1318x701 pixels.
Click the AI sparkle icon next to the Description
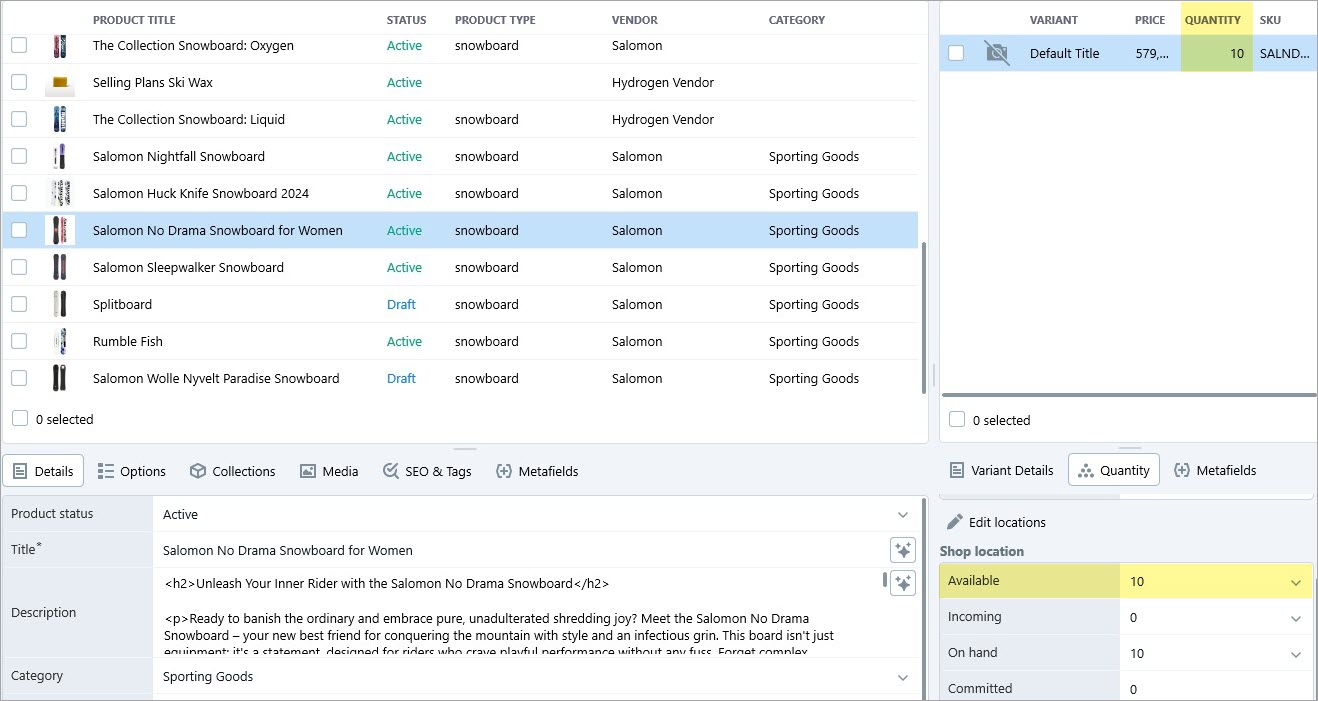(903, 583)
